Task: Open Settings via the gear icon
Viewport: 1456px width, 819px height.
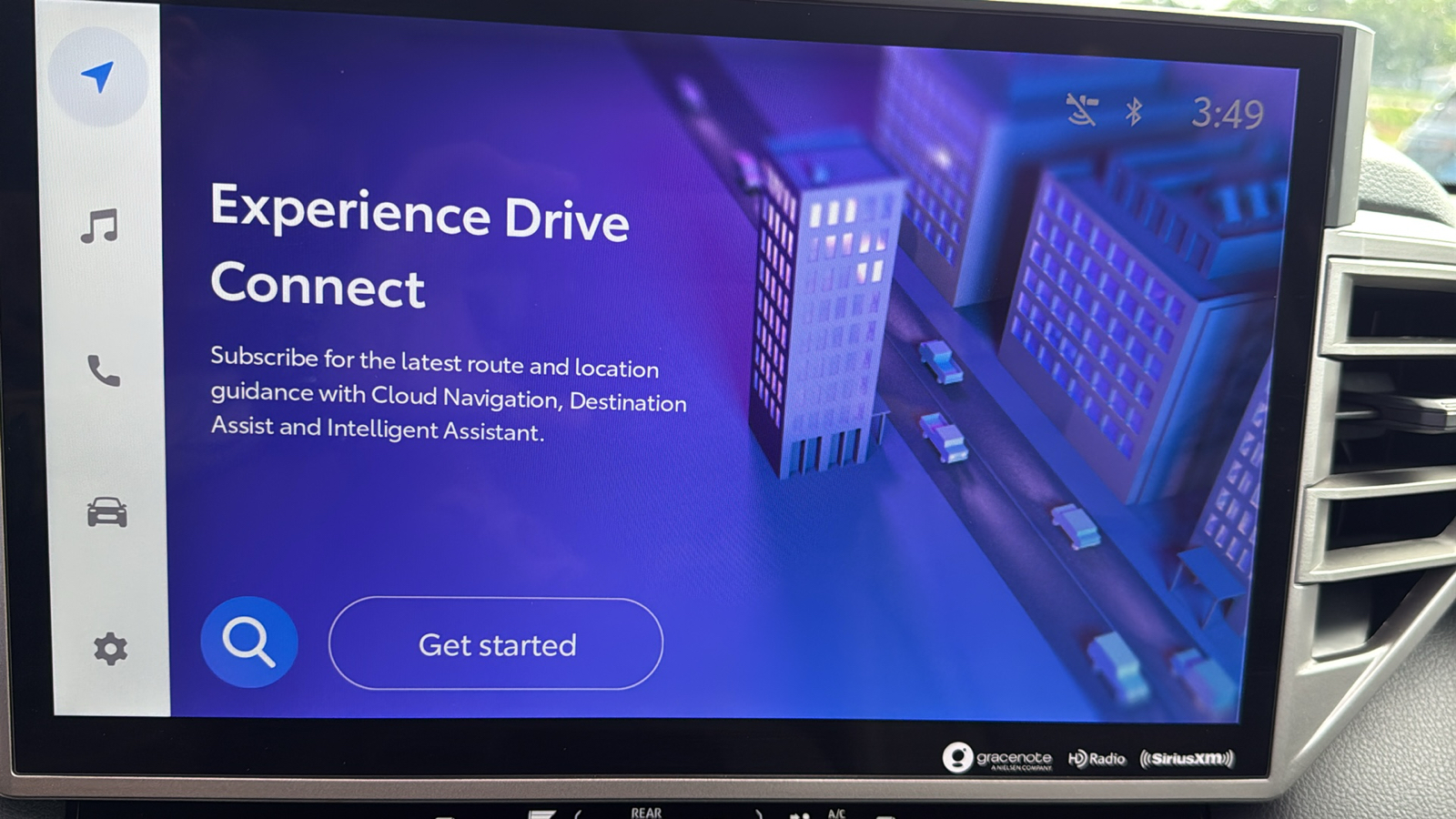Action: (110, 649)
